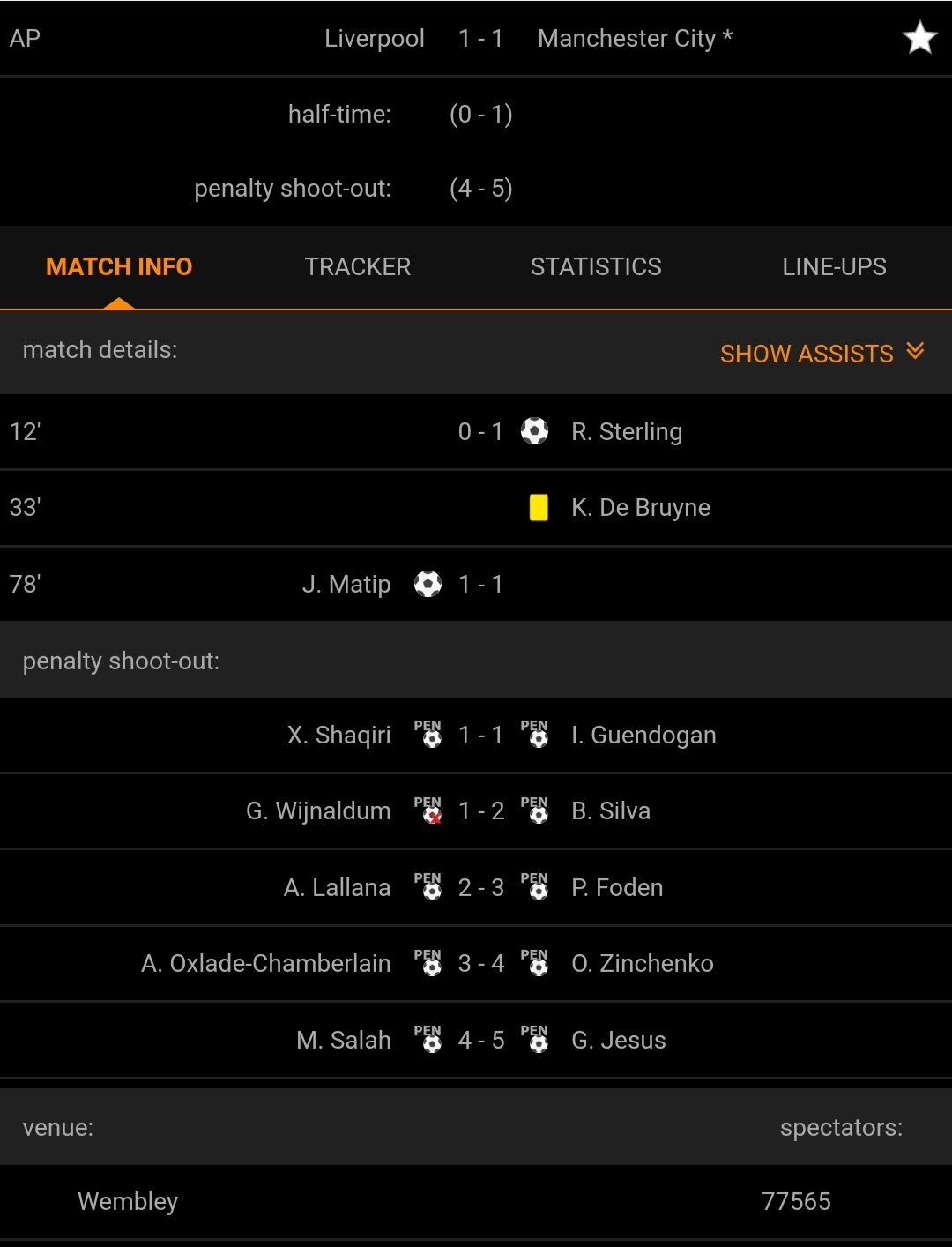Go to the Line-ups tab
Viewport: 952px width, 1247px height.
834,266
